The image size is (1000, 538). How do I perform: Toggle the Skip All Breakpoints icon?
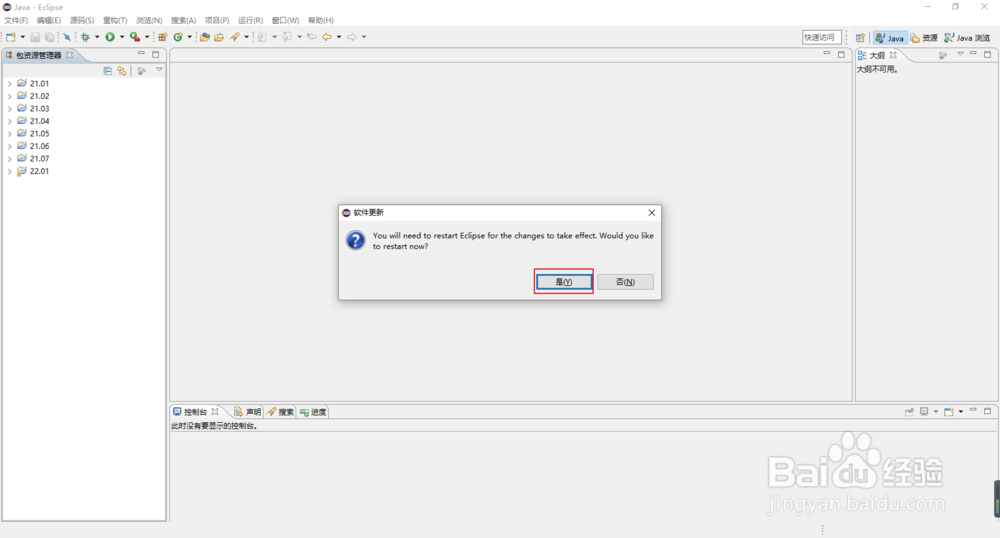pos(67,38)
